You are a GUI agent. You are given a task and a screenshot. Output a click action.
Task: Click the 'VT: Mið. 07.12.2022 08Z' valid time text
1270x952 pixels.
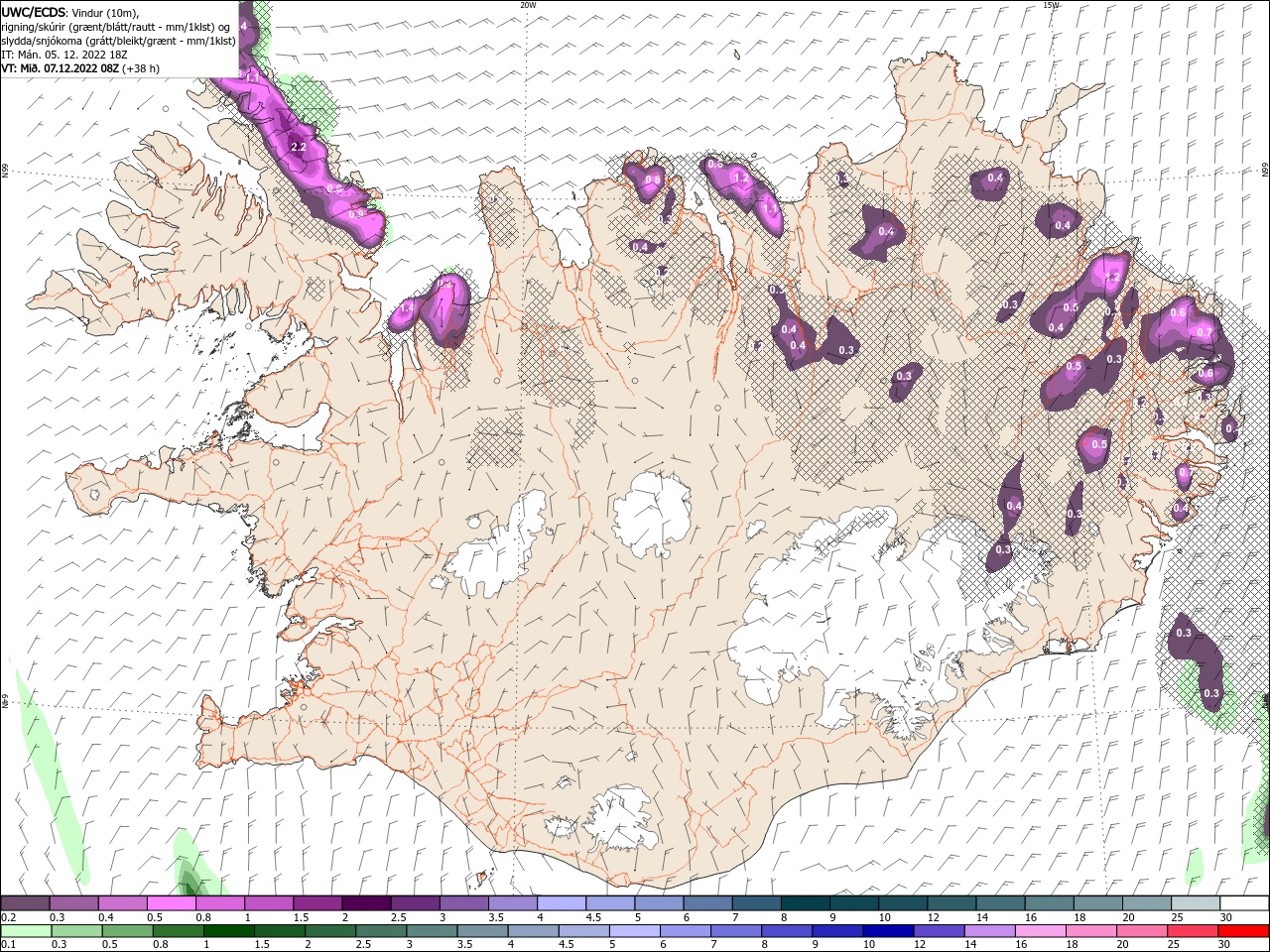(61, 68)
